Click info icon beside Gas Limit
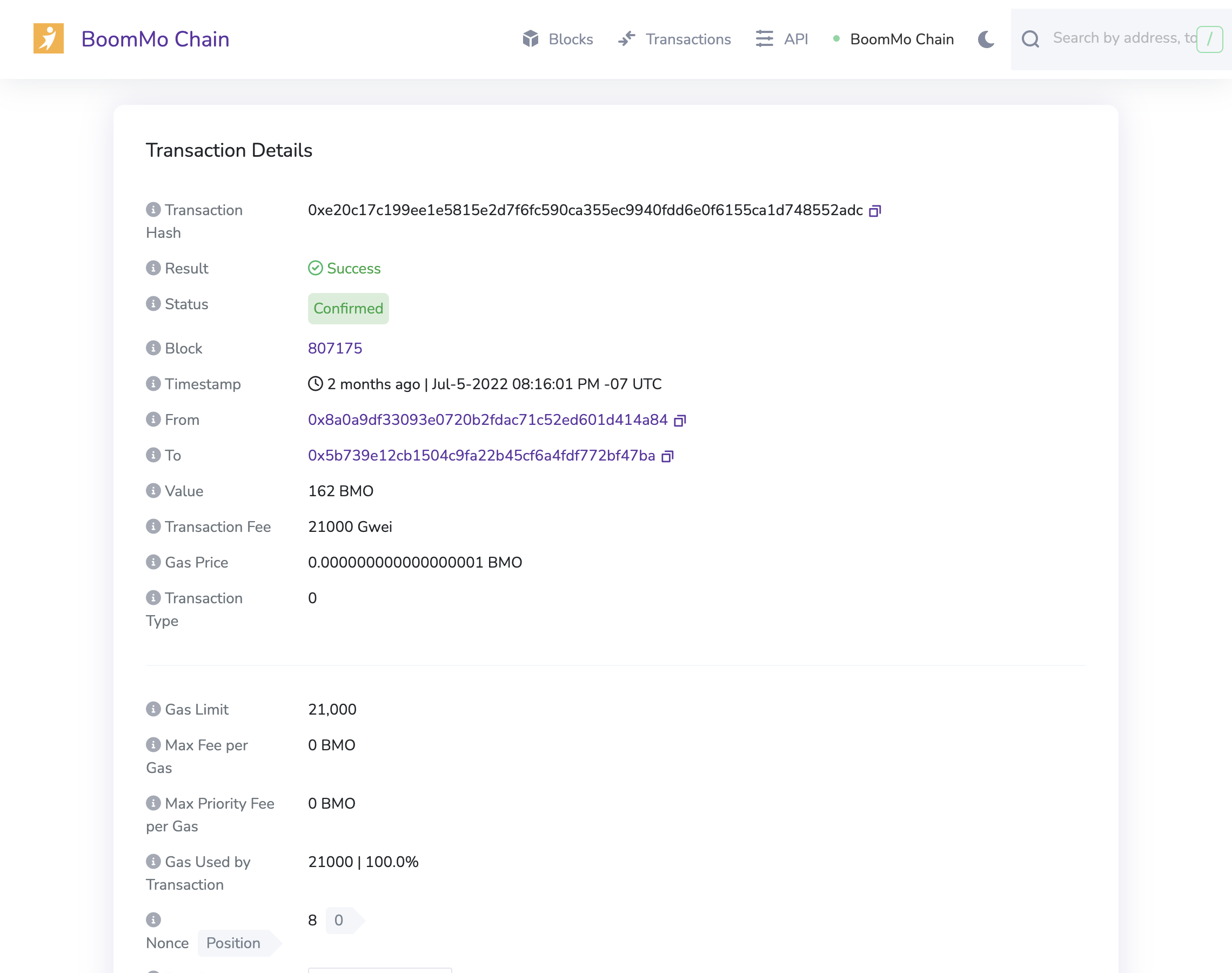The height and width of the screenshot is (973, 1232). tap(153, 709)
